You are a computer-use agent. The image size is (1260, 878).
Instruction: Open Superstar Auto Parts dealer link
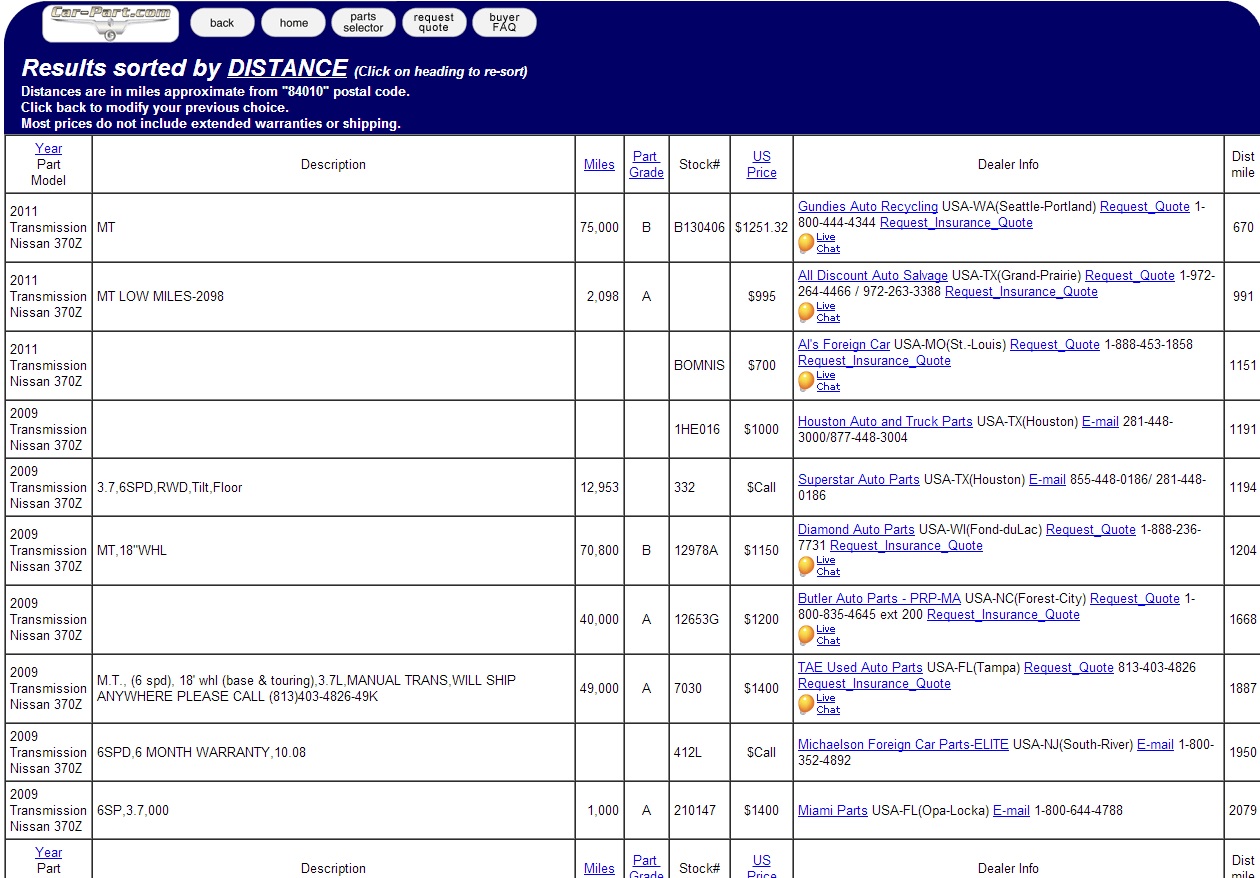(859, 480)
